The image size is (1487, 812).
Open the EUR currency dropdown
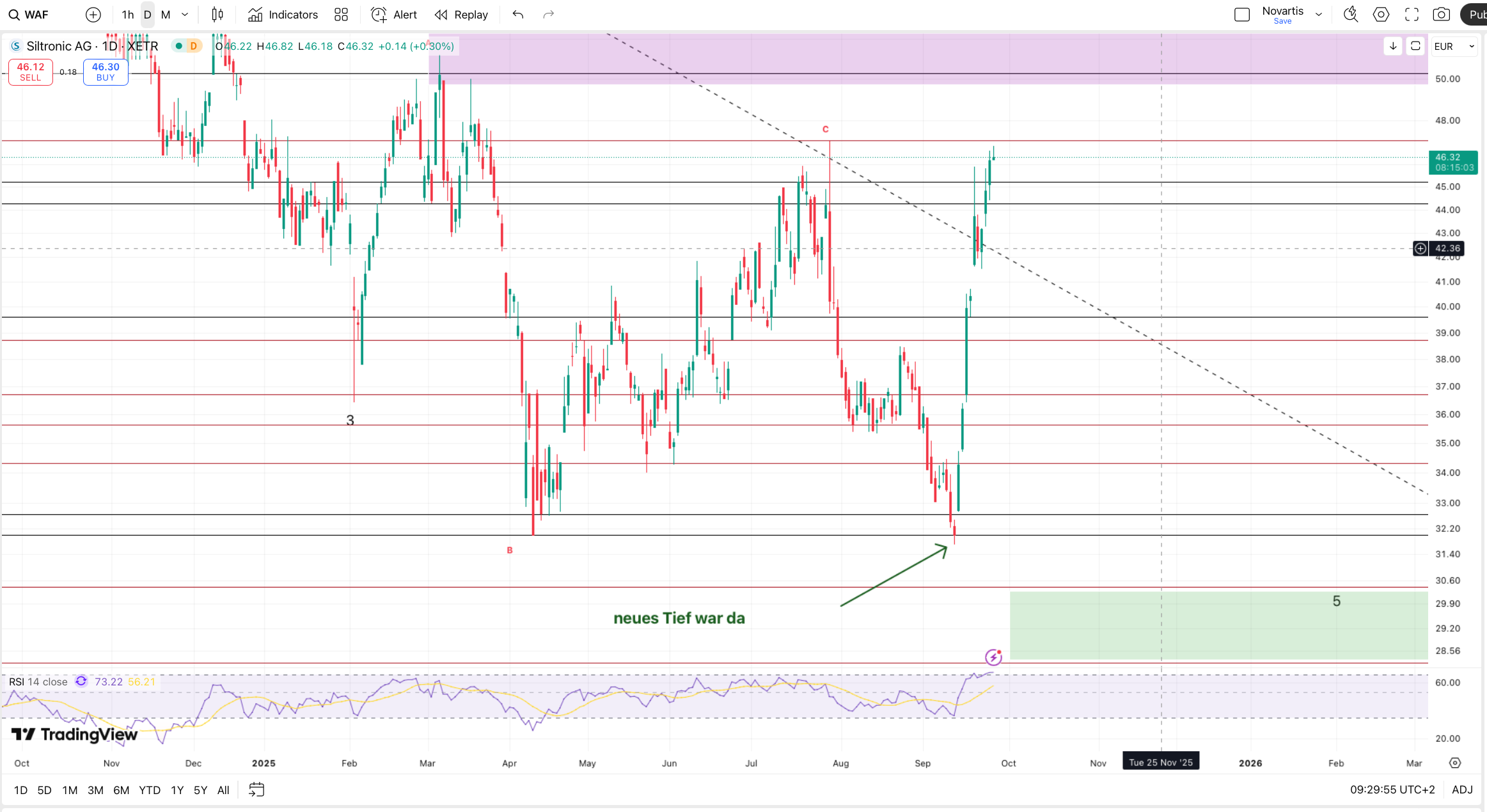[1453, 46]
